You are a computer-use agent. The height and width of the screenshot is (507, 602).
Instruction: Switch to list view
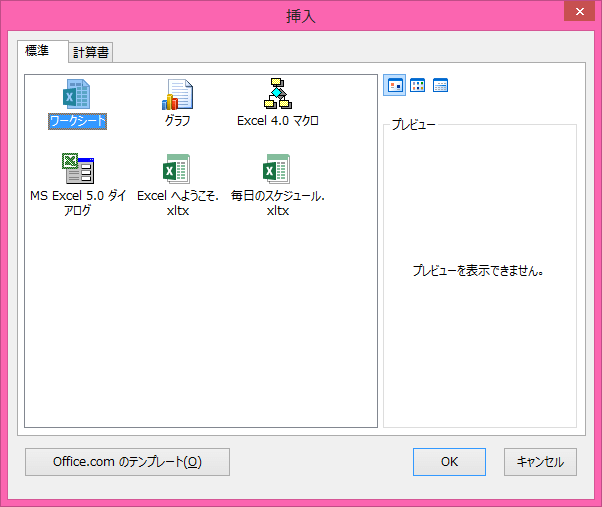point(417,85)
